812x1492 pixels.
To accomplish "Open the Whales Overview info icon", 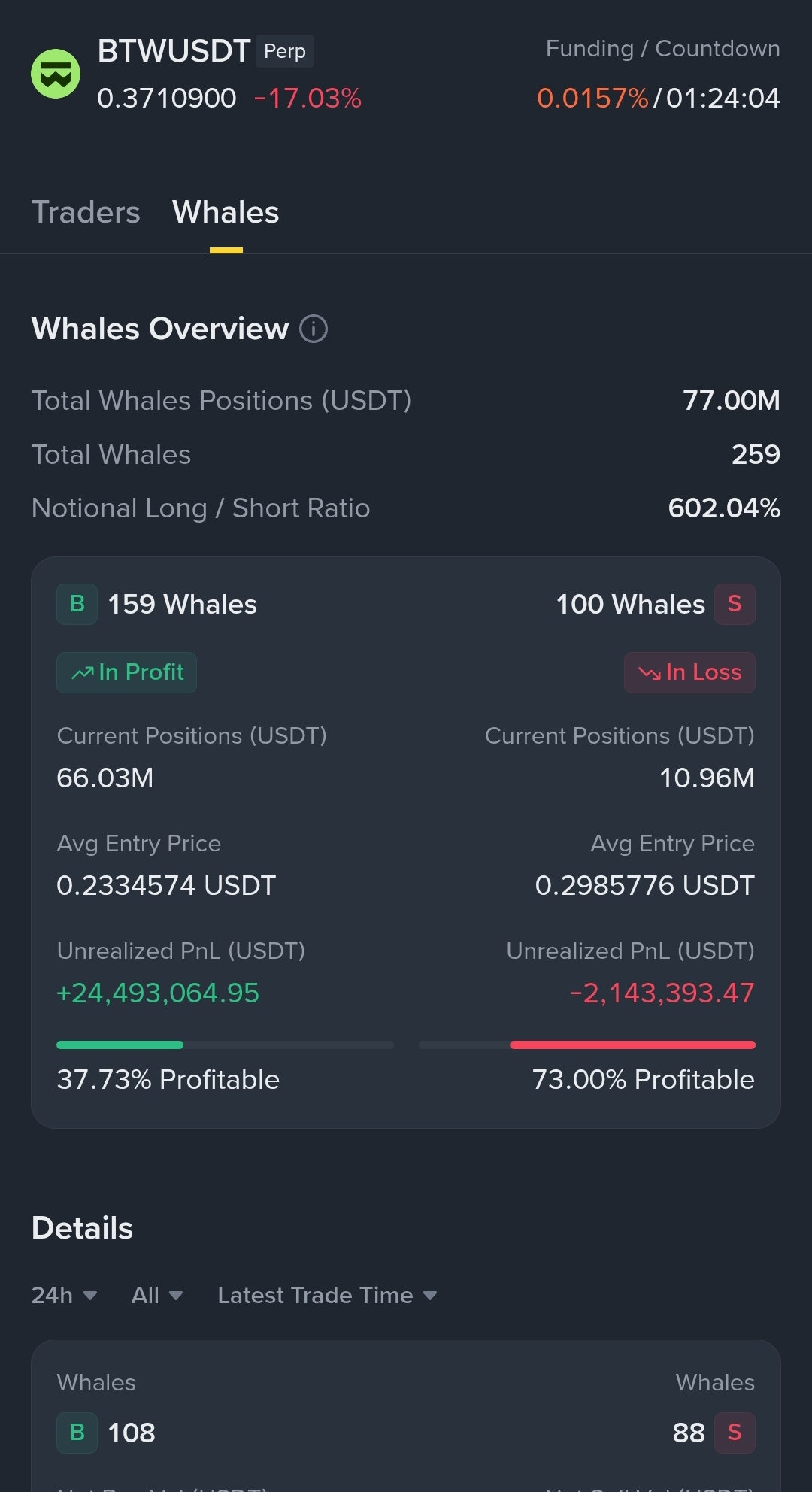I will [x=314, y=329].
